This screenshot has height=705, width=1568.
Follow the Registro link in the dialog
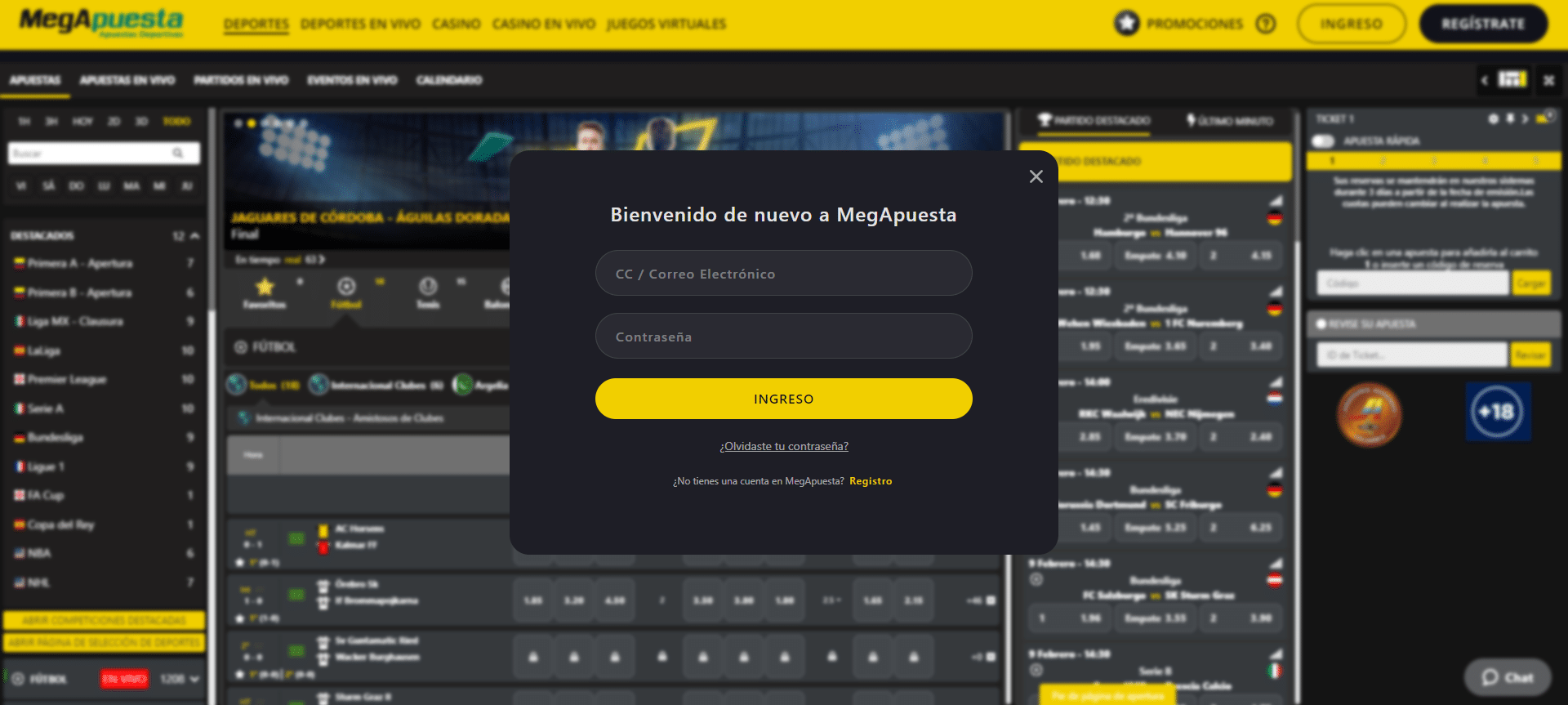click(x=871, y=481)
